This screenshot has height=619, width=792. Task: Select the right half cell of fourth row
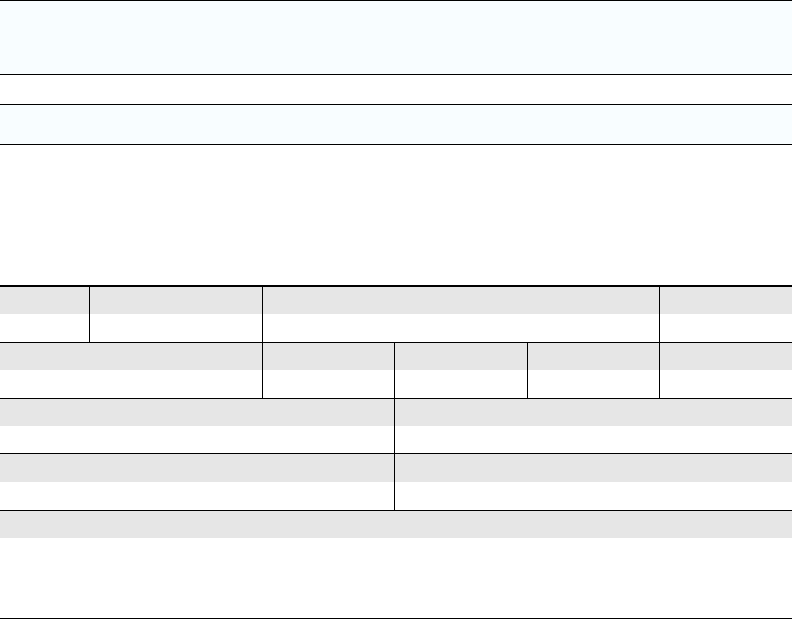click(x=593, y=482)
